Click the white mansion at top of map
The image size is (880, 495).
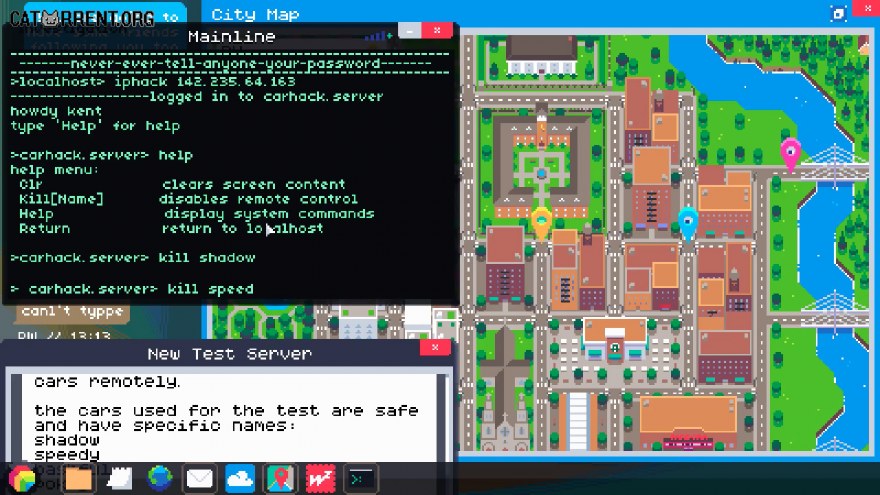(x=542, y=56)
